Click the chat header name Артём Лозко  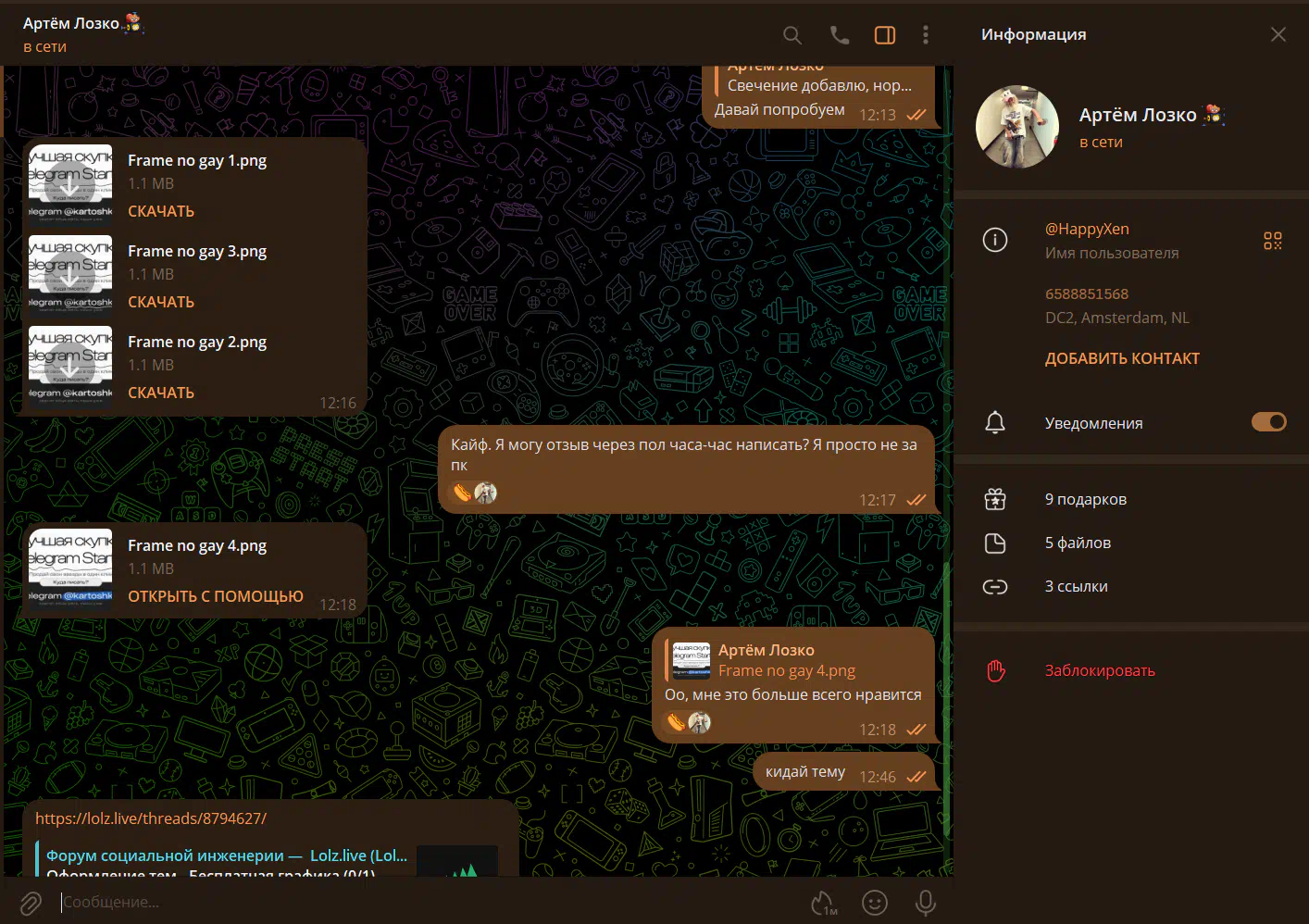(x=71, y=24)
